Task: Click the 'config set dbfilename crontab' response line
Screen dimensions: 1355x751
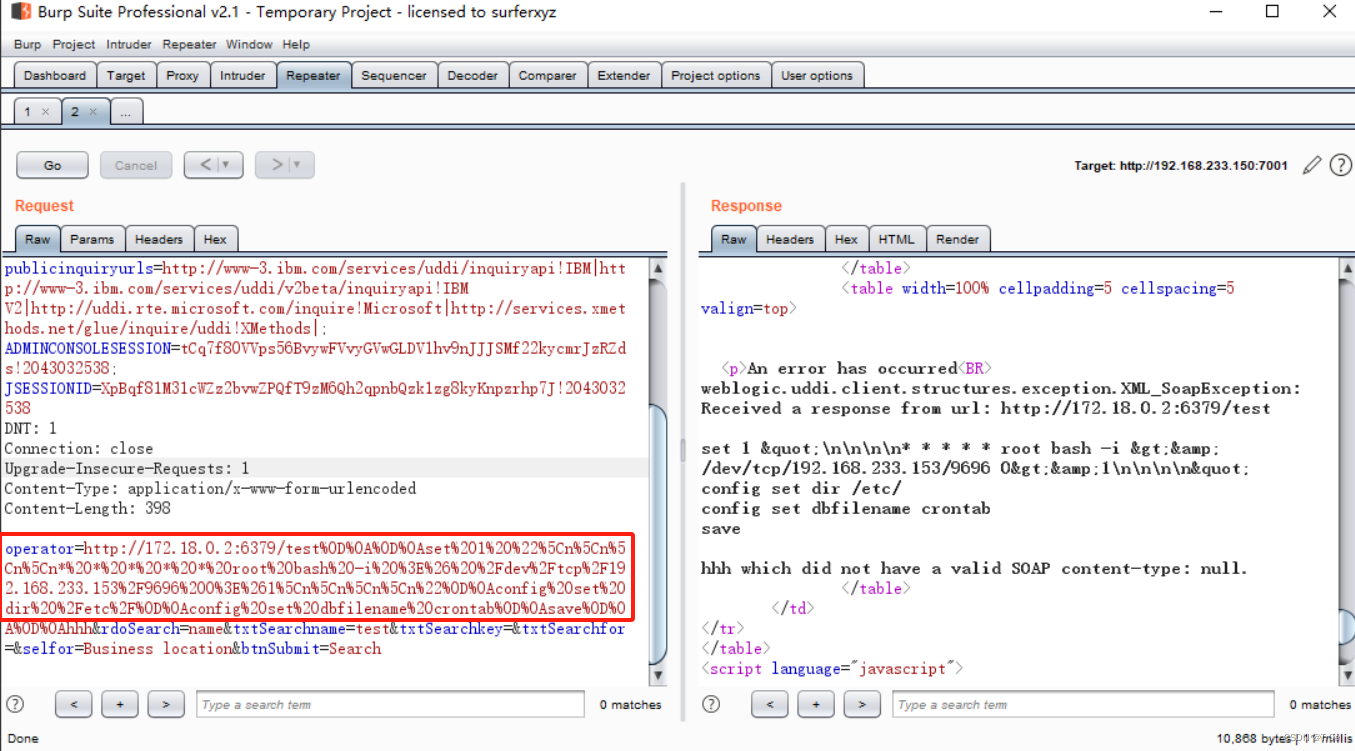Action: pos(846,508)
